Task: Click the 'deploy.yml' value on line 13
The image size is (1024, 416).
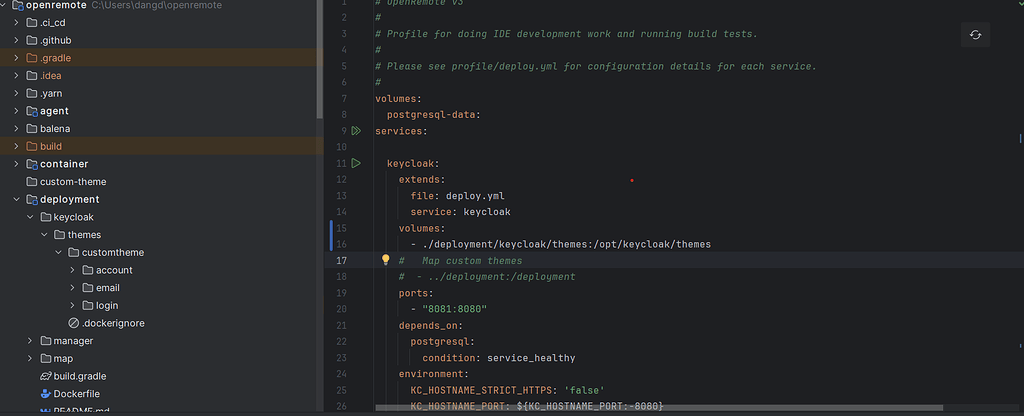Action: [x=475, y=196]
